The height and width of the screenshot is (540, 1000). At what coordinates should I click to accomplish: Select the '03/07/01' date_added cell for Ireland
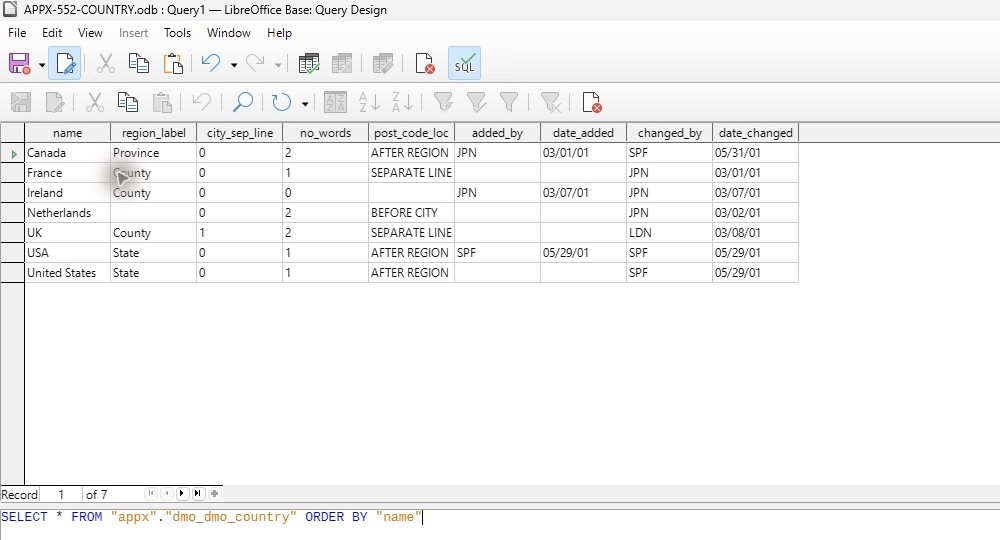[584, 193]
